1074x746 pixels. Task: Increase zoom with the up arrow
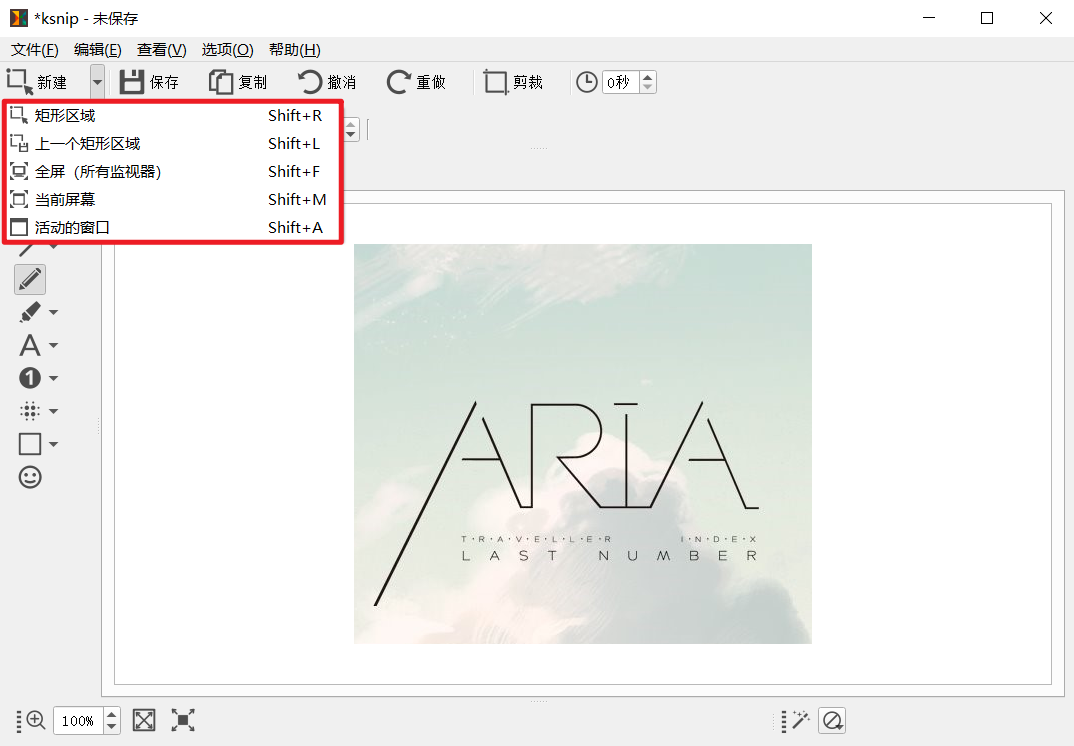click(112, 714)
